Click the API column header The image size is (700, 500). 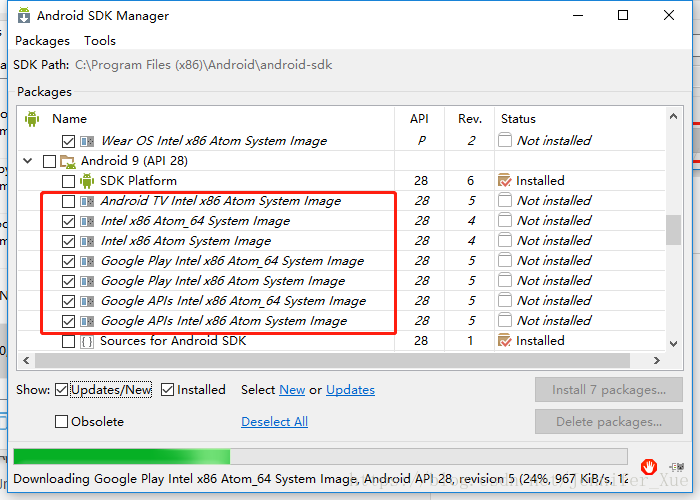pos(419,119)
